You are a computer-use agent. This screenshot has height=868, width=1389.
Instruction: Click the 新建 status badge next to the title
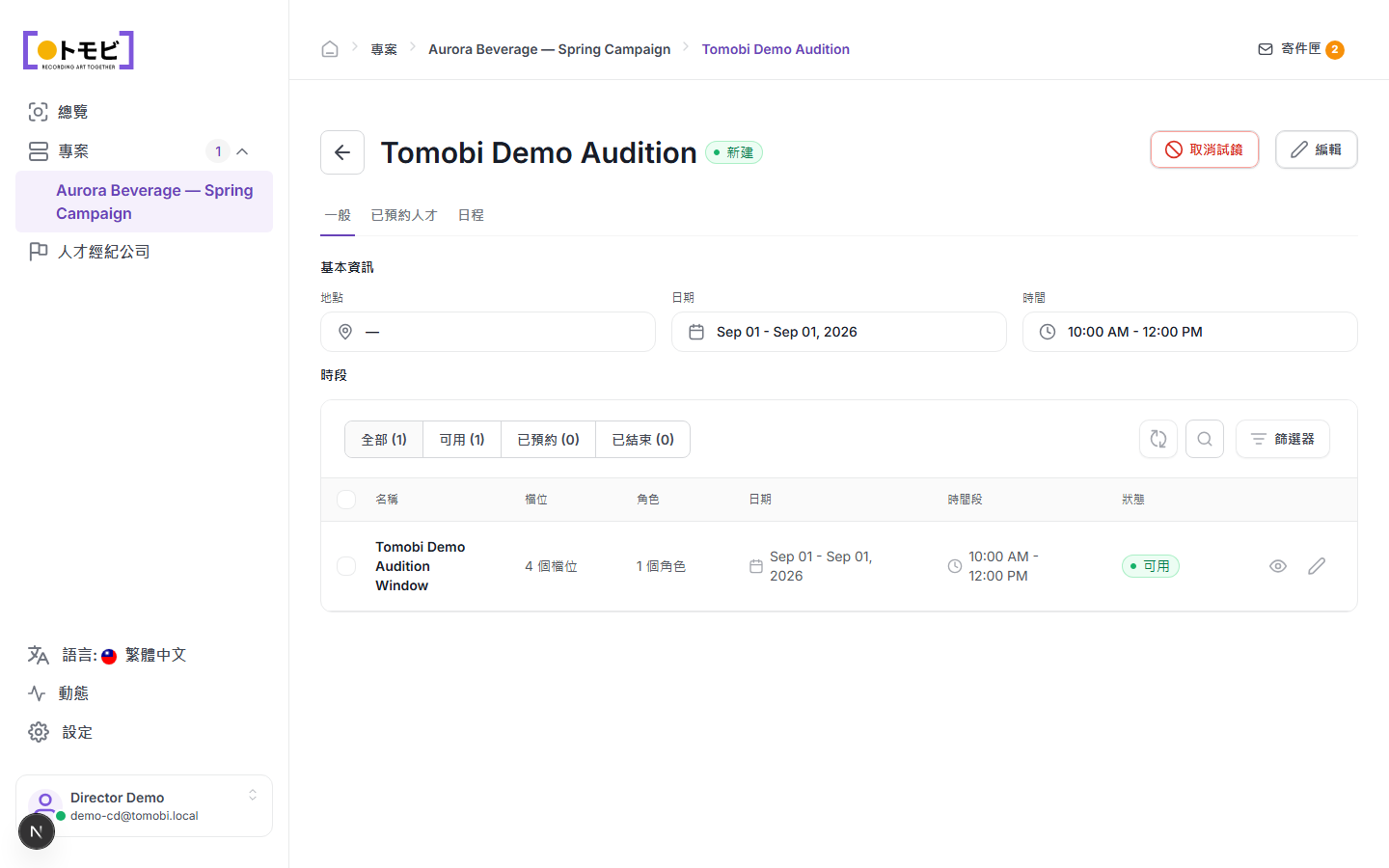(734, 152)
